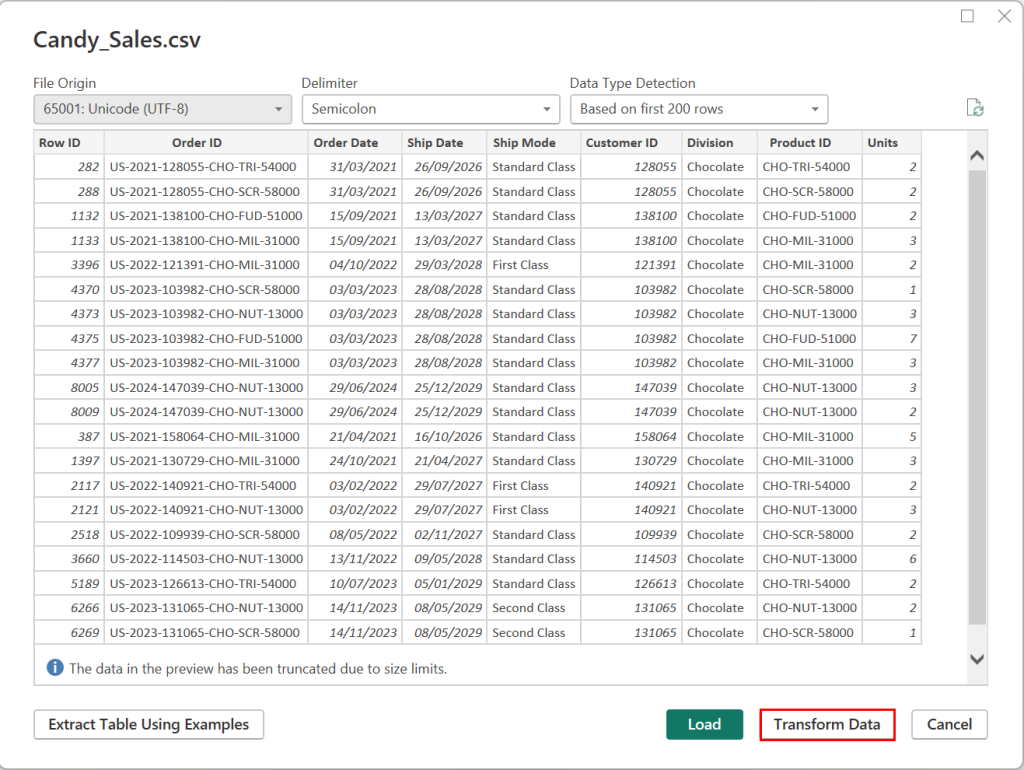The image size is (1024, 770).
Task: Click the Transform Data button
Action: 827,724
